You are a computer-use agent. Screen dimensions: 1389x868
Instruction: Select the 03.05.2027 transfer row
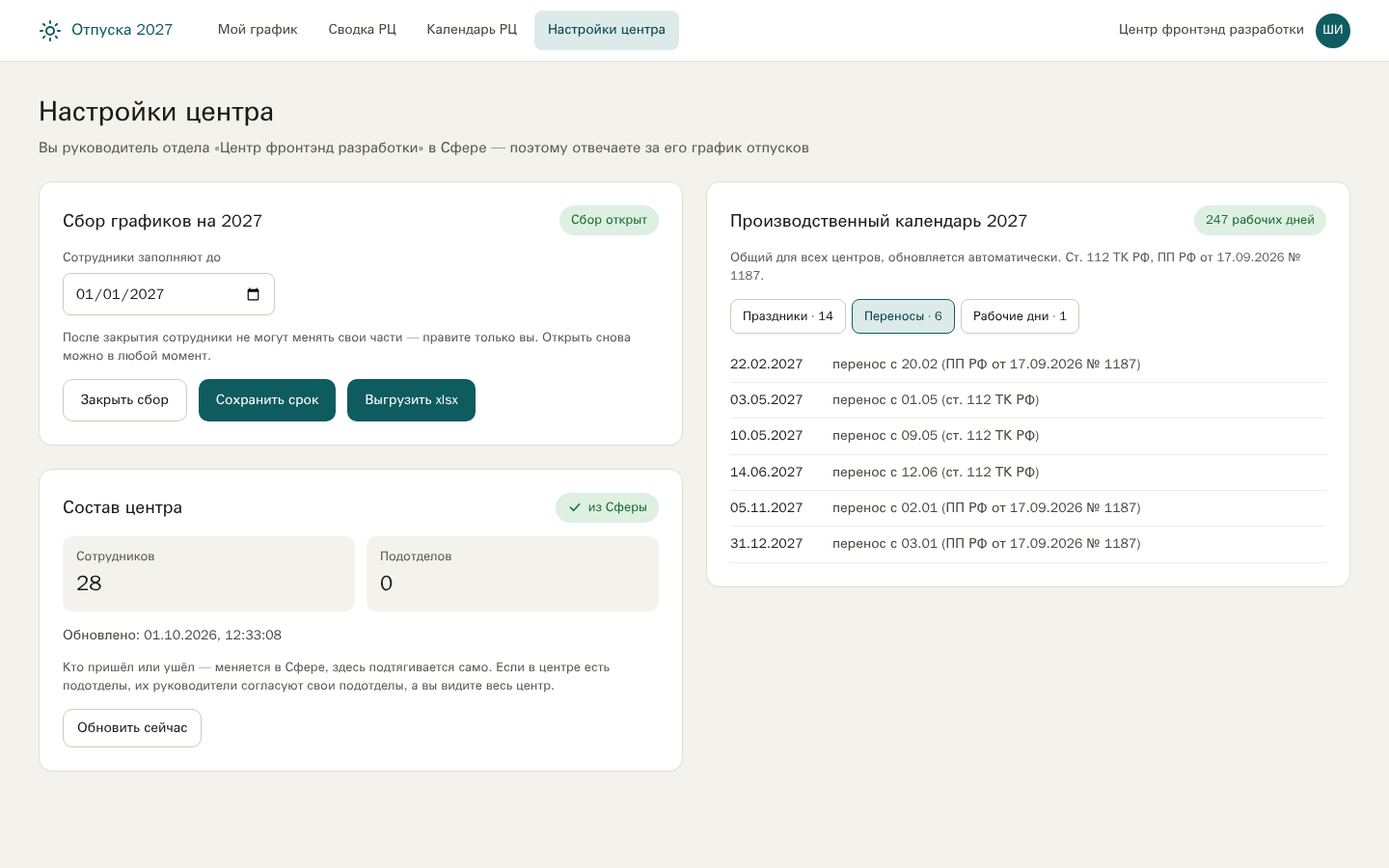[x=1028, y=400]
